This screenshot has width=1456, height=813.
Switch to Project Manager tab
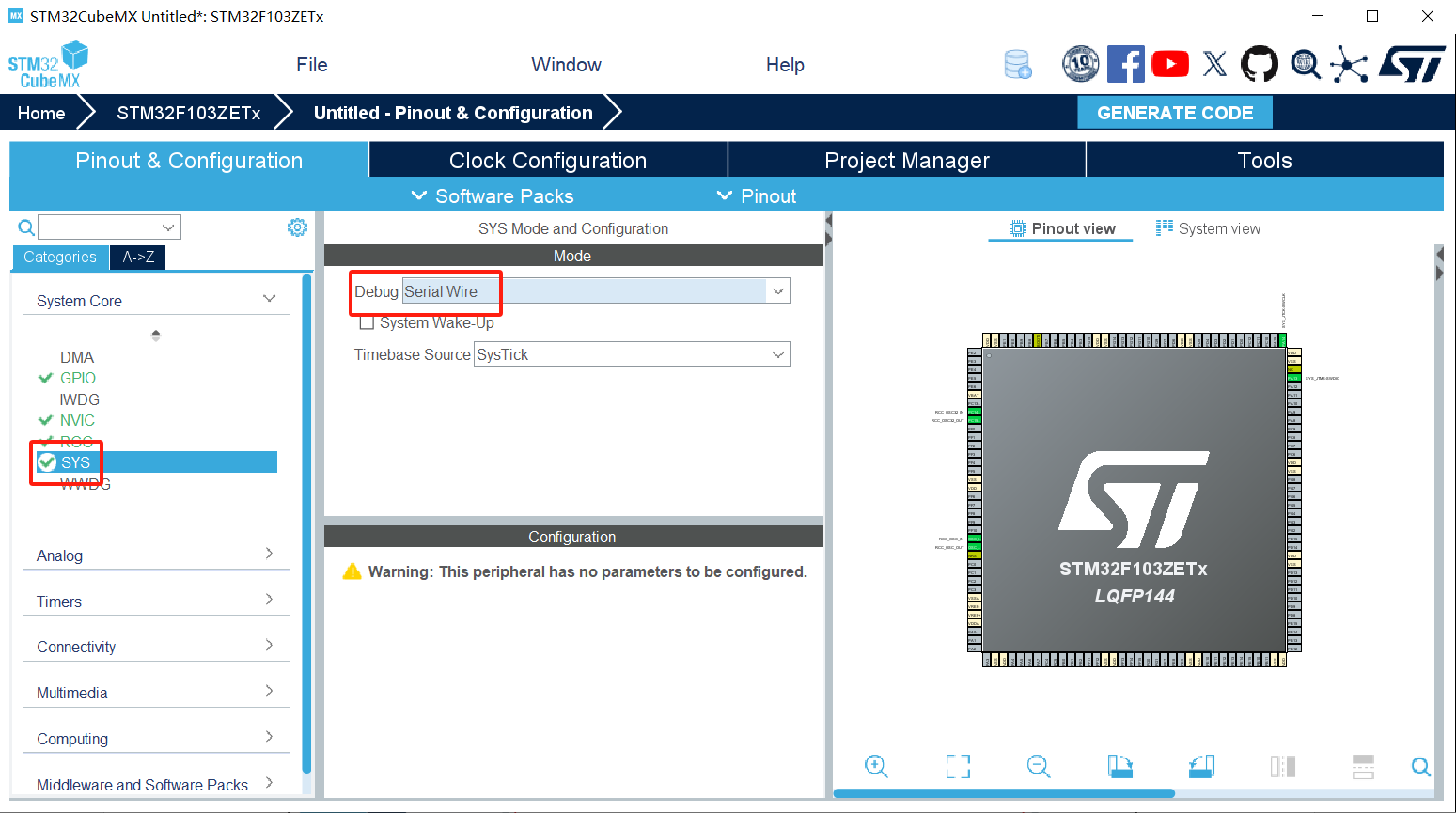click(907, 160)
